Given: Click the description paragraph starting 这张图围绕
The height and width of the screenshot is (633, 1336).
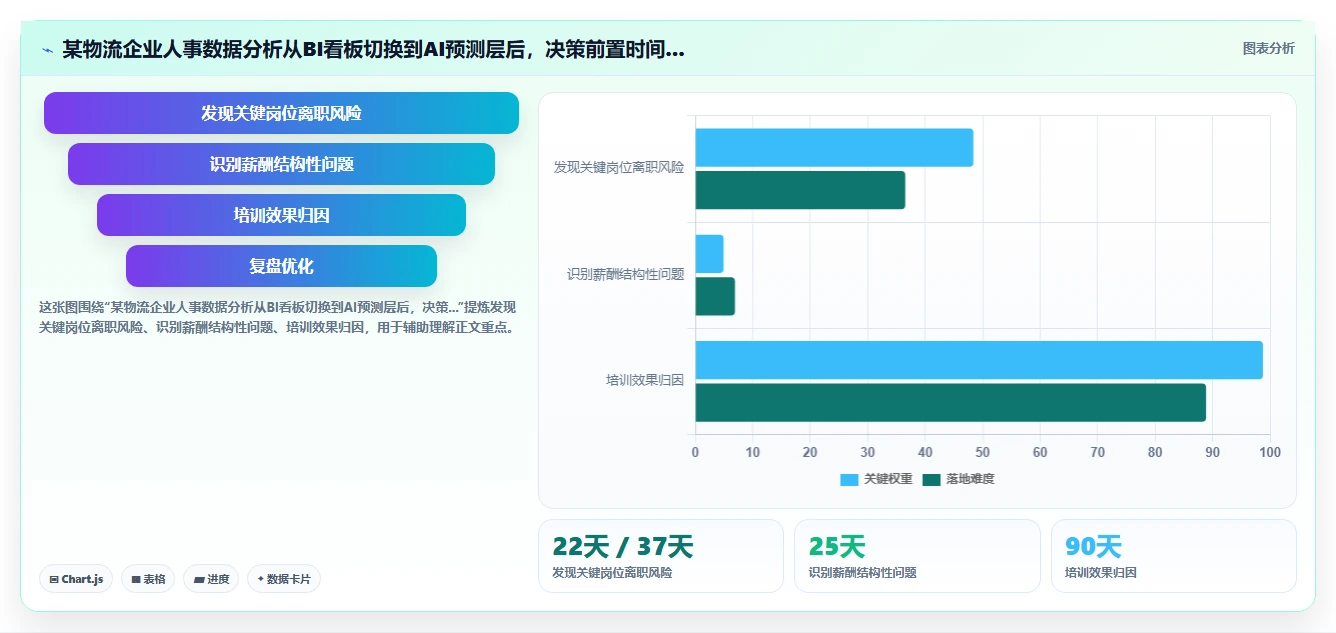Looking at the screenshot, I should pyautogui.click(x=278, y=317).
